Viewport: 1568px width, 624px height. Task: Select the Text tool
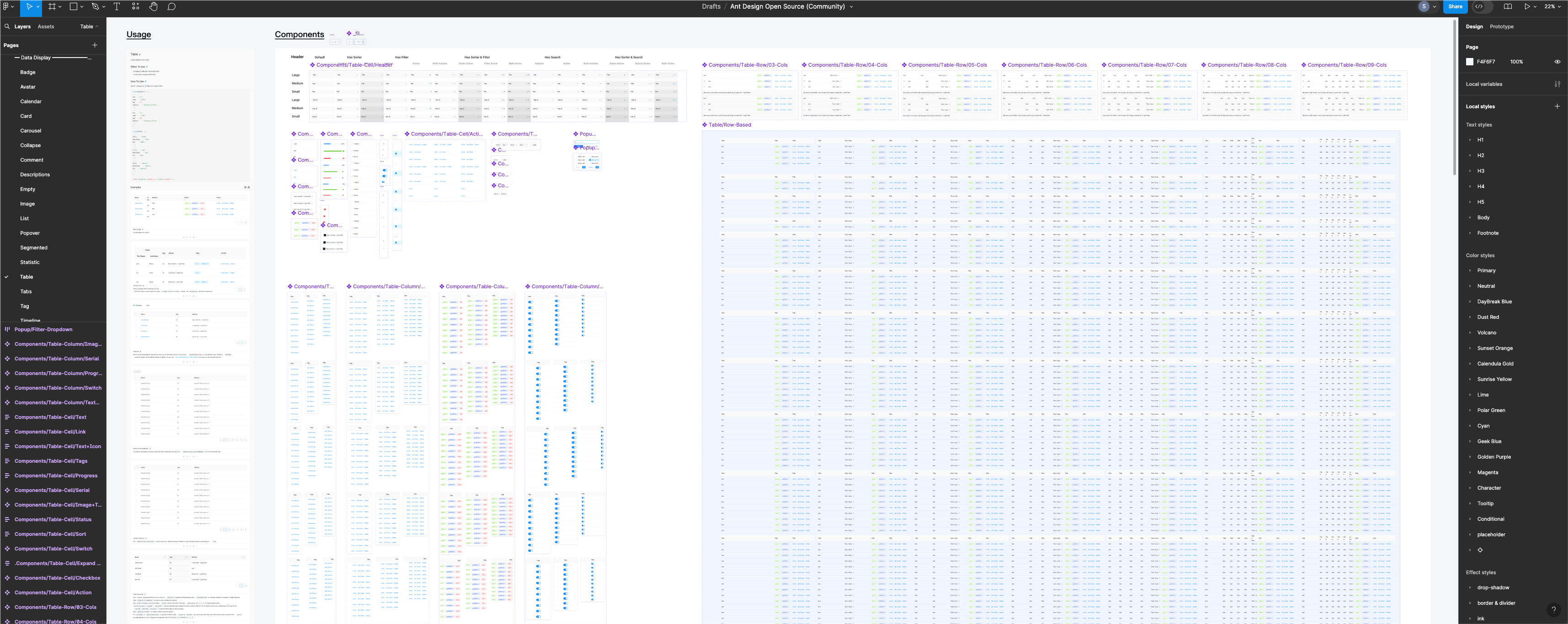(x=117, y=7)
